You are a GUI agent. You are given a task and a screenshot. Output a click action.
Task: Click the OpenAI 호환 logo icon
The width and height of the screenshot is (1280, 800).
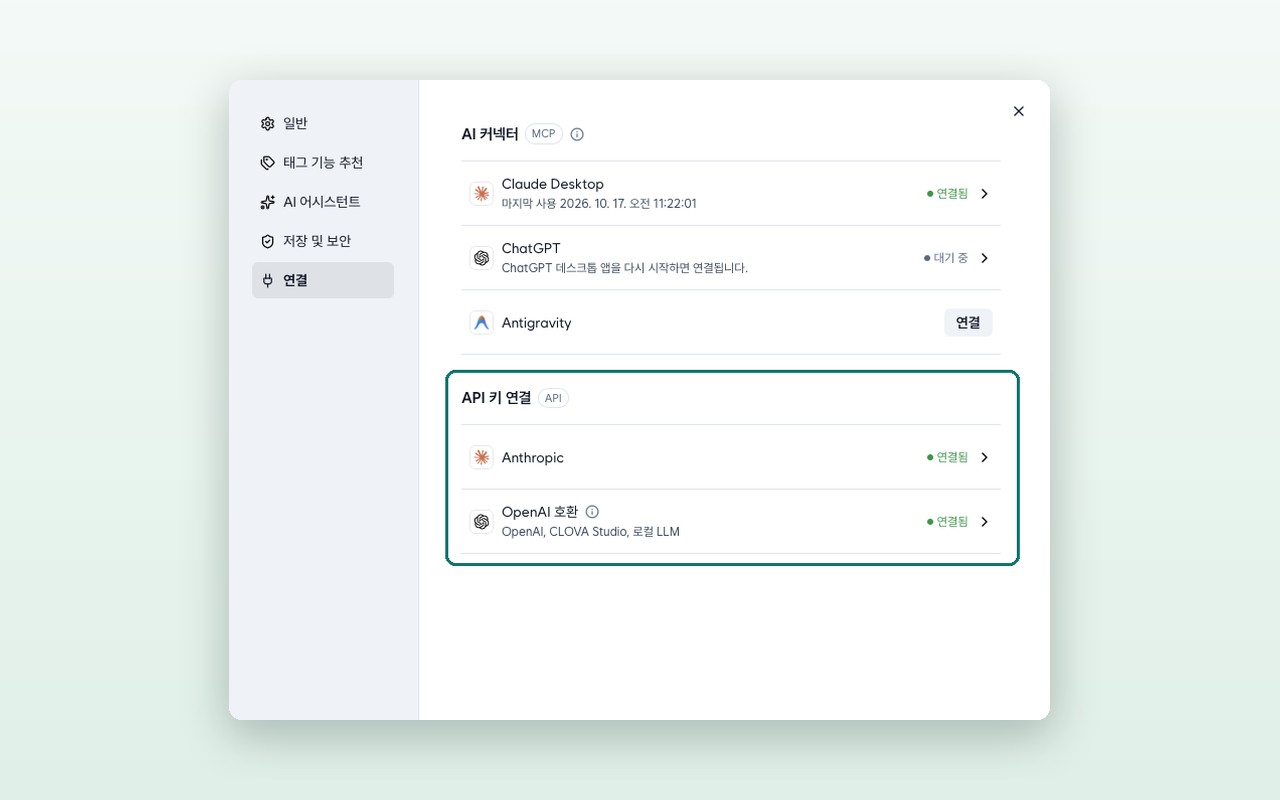[481, 521]
